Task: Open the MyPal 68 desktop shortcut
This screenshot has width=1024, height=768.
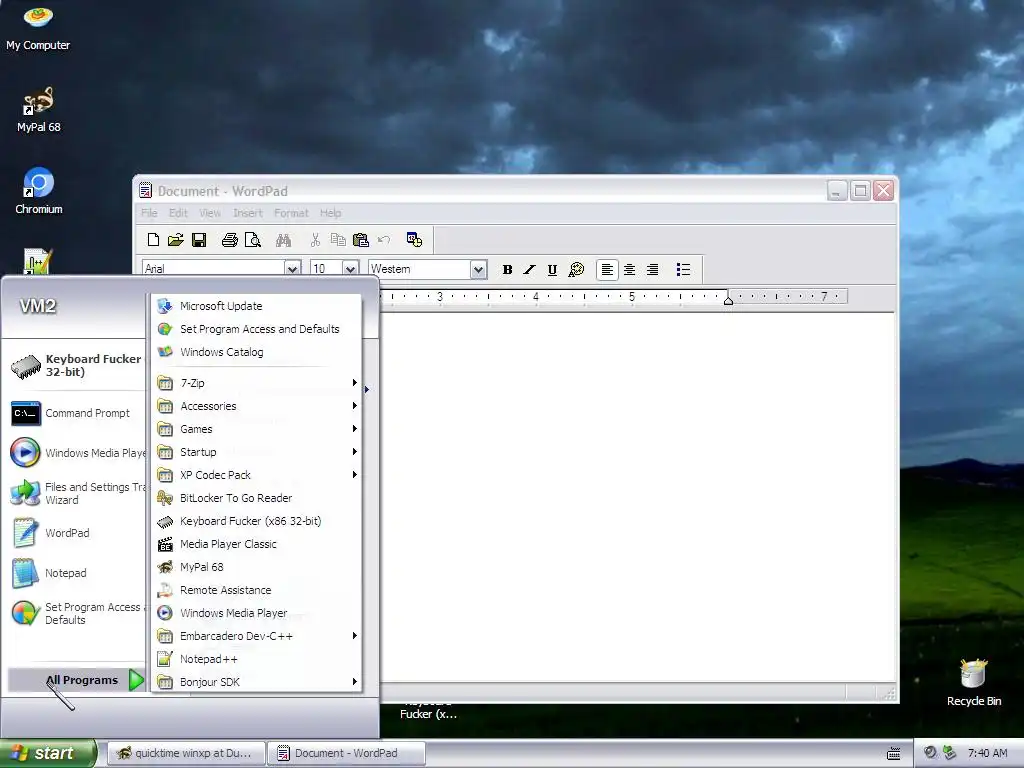Action: (39, 110)
